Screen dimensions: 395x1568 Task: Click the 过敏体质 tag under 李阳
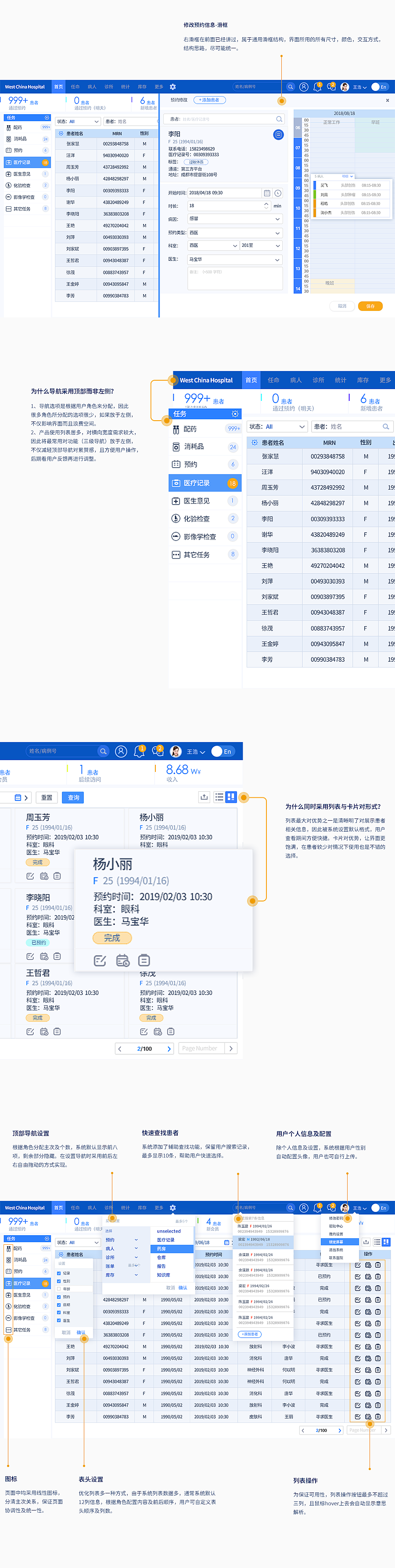click(196, 162)
